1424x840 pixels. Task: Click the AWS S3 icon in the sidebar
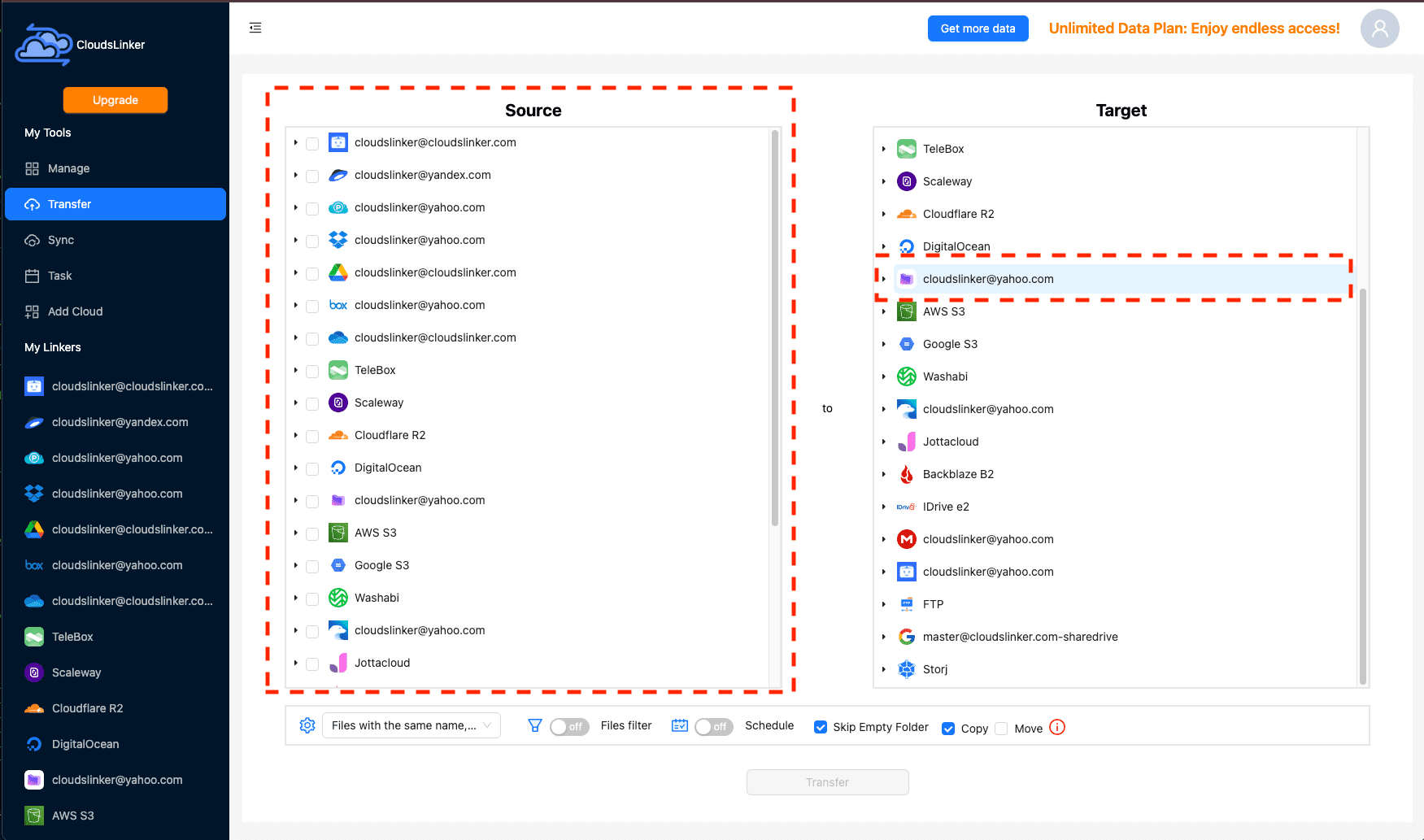click(x=34, y=816)
